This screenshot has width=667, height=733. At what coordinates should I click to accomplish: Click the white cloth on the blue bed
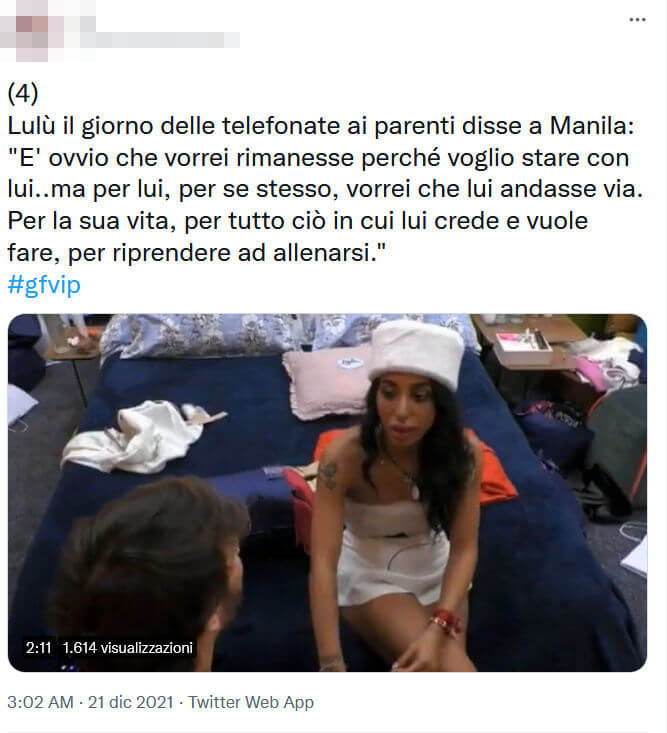(x=140, y=437)
